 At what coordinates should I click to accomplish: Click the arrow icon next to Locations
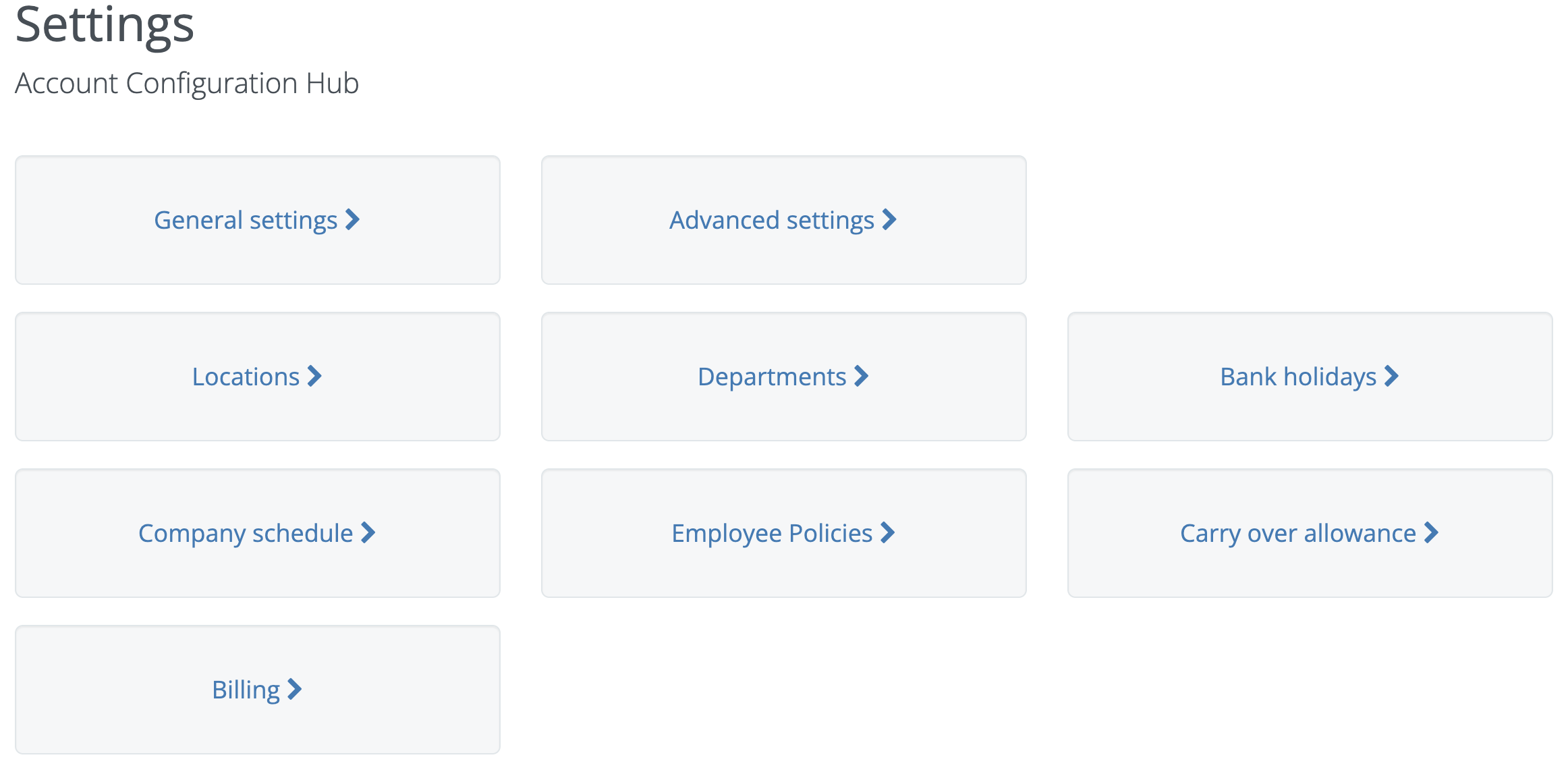pos(315,377)
